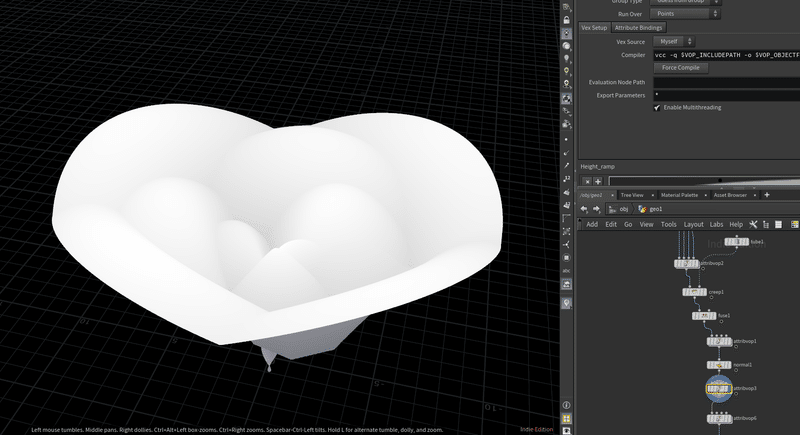The image size is (800, 435).
Task: Click the highlighted icon below the headlight icon
Action: 566,98
